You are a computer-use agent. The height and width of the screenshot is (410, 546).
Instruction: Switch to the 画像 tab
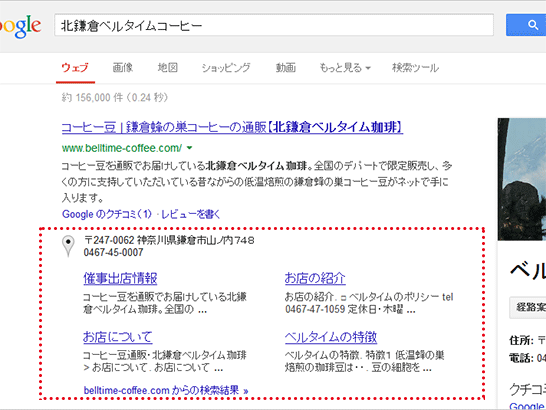click(123, 68)
